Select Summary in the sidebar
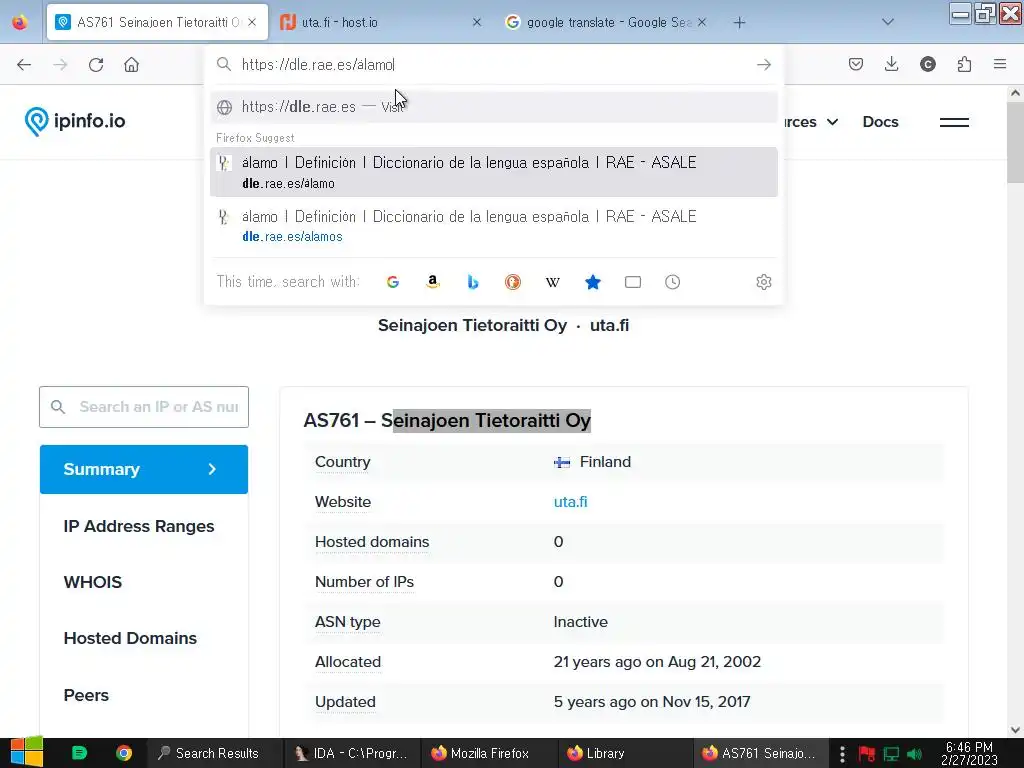1024x768 pixels. coord(144,470)
